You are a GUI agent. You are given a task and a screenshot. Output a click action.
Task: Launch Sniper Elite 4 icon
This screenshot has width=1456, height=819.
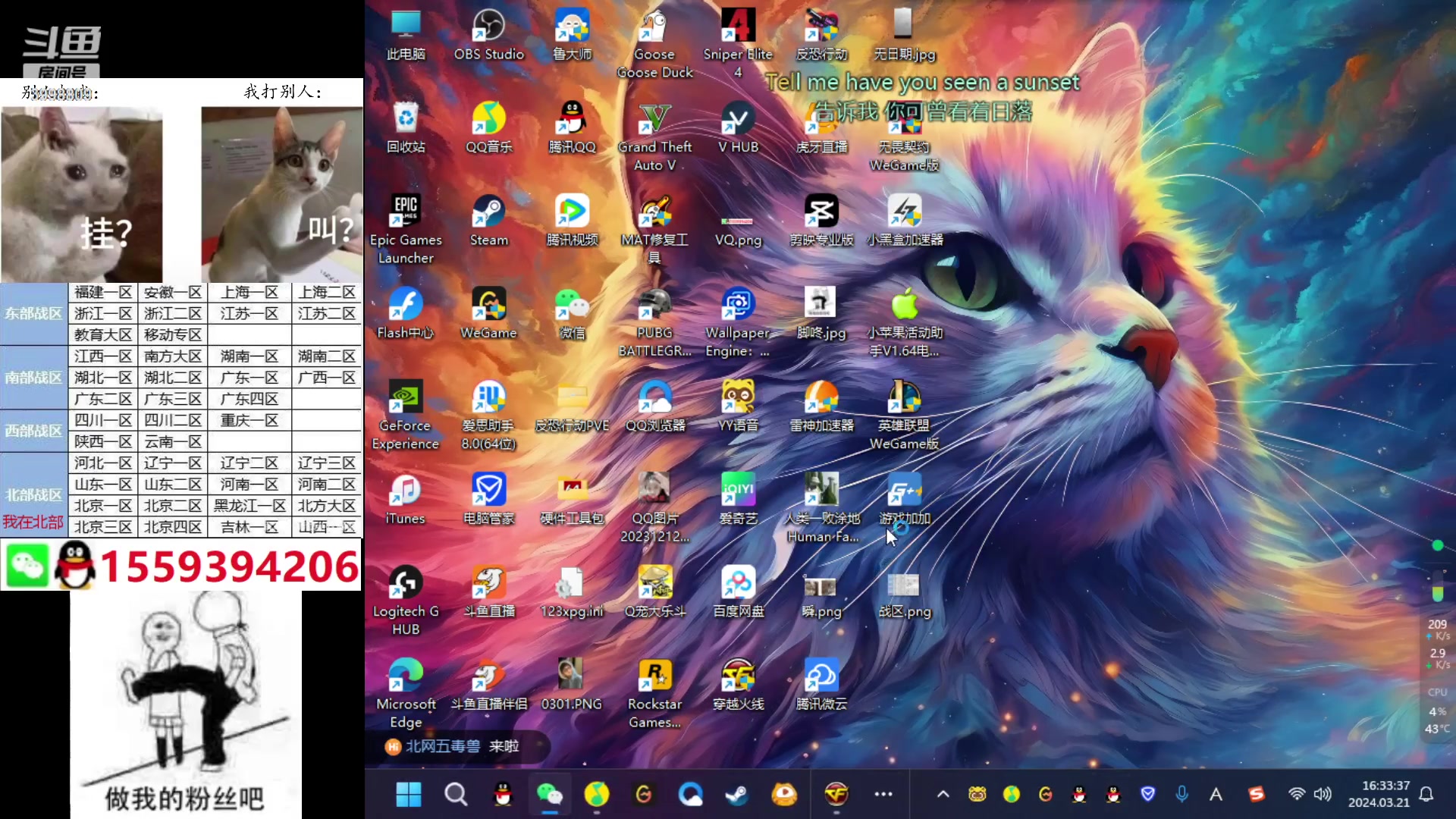(x=738, y=43)
